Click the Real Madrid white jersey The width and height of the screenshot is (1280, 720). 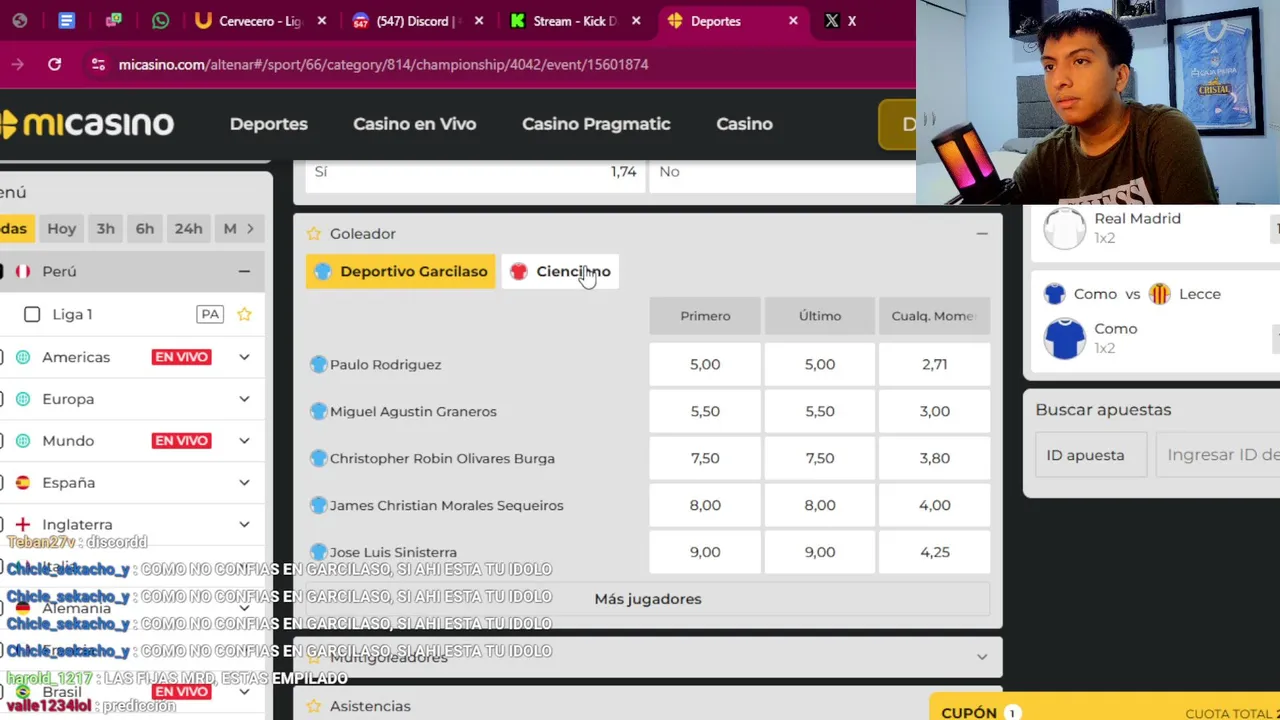(1064, 228)
